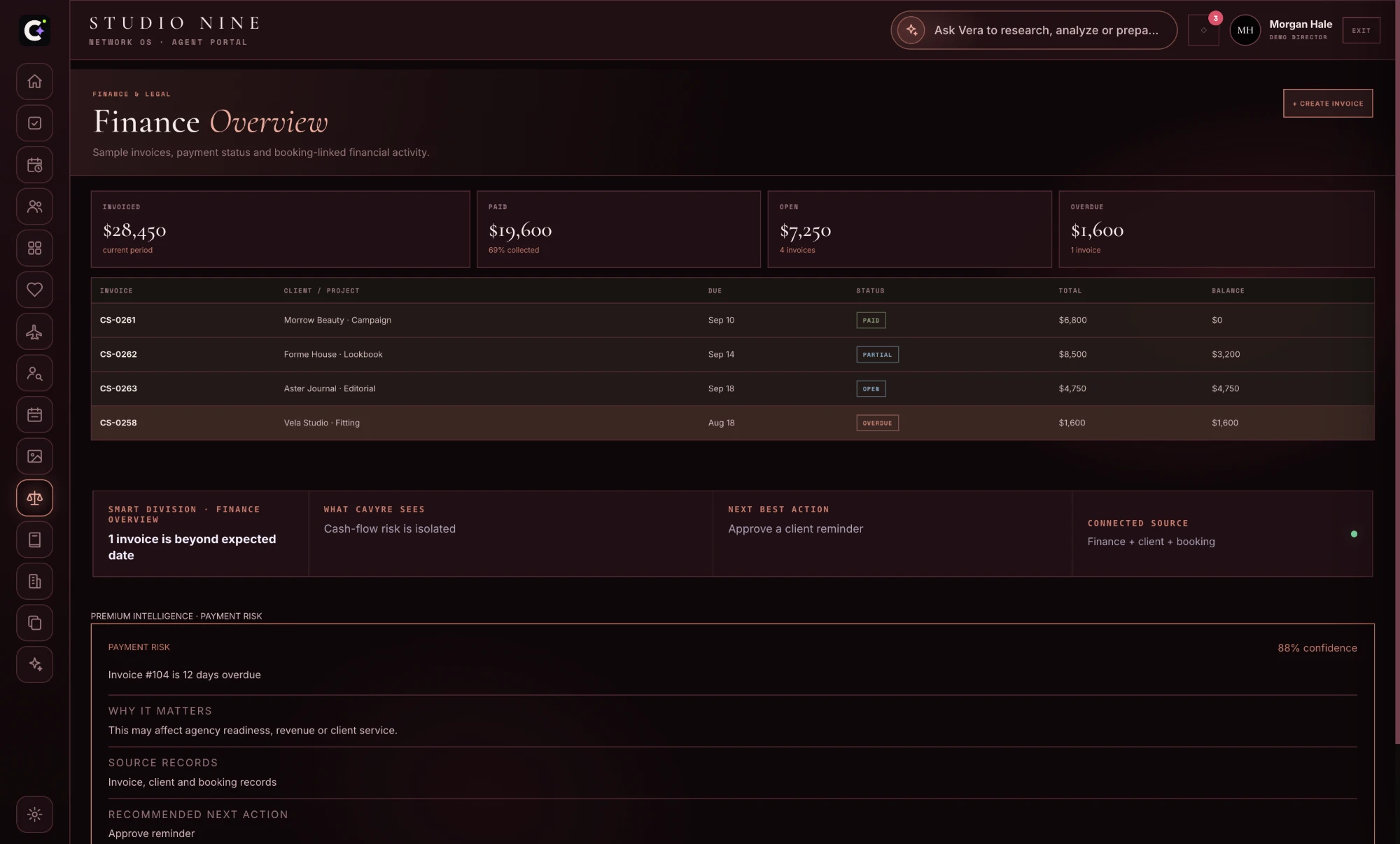Open invoice CS-0261 row
Viewport: 1400px width, 844px height.
coord(732,320)
